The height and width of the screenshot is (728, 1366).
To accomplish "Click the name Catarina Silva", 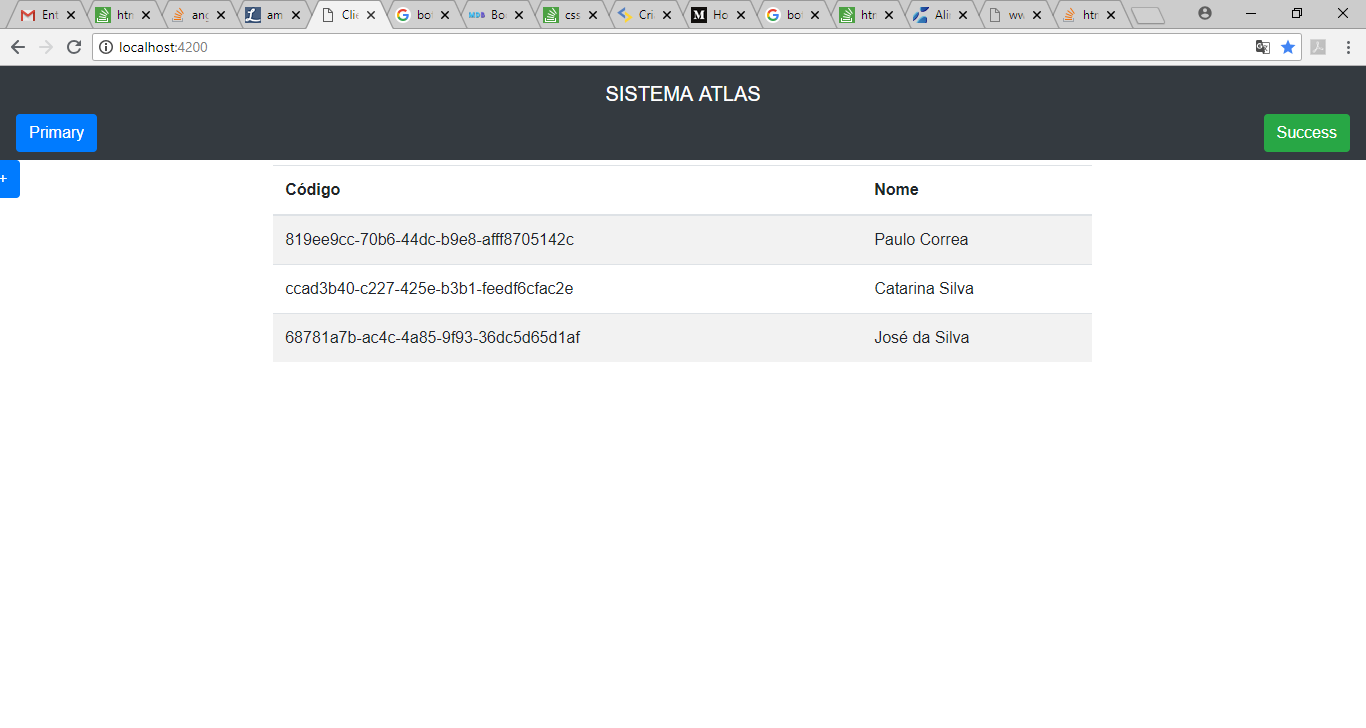I will click(x=924, y=289).
